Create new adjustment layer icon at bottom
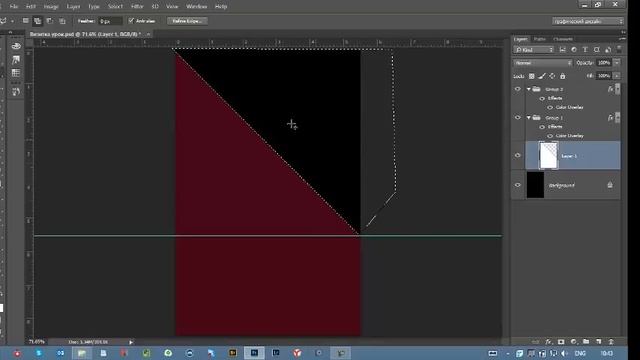This screenshot has height=360, width=640. (x=574, y=342)
